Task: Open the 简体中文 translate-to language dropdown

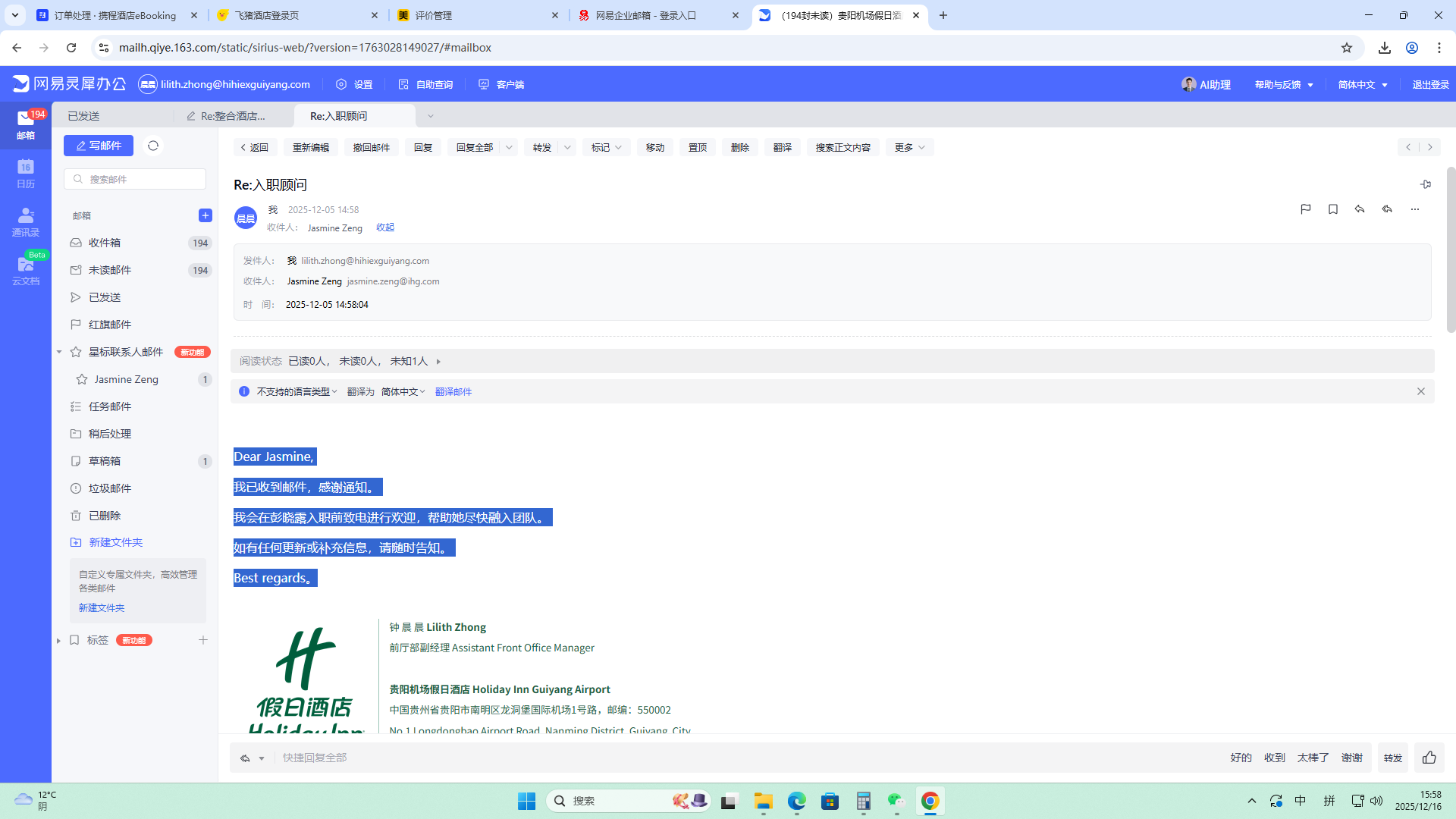Action: pos(403,392)
